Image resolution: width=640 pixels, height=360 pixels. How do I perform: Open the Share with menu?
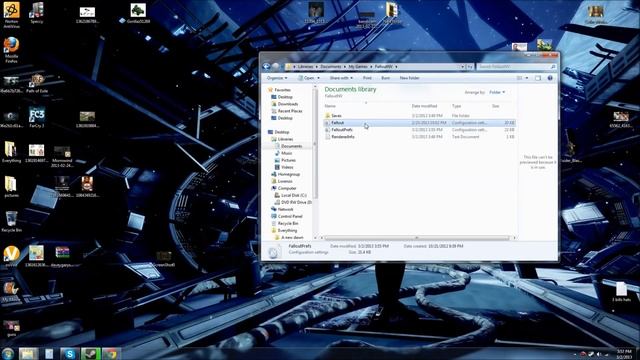(341, 78)
